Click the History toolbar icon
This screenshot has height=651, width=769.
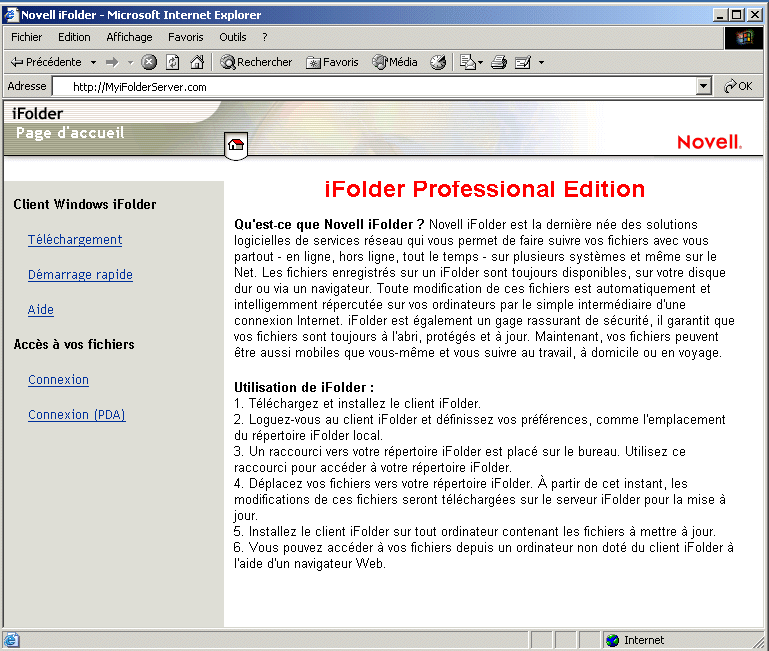coord(438,62)
